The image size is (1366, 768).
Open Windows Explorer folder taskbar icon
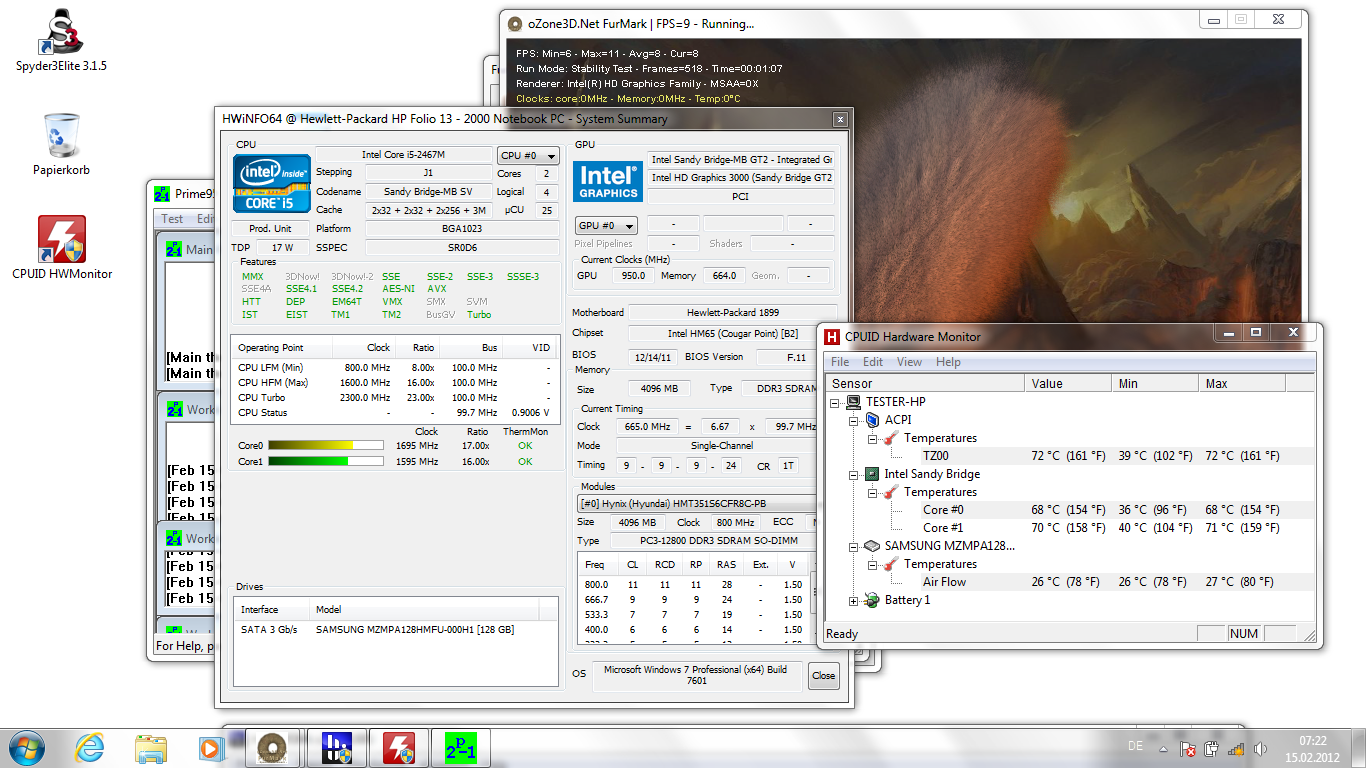pos(151,747)
